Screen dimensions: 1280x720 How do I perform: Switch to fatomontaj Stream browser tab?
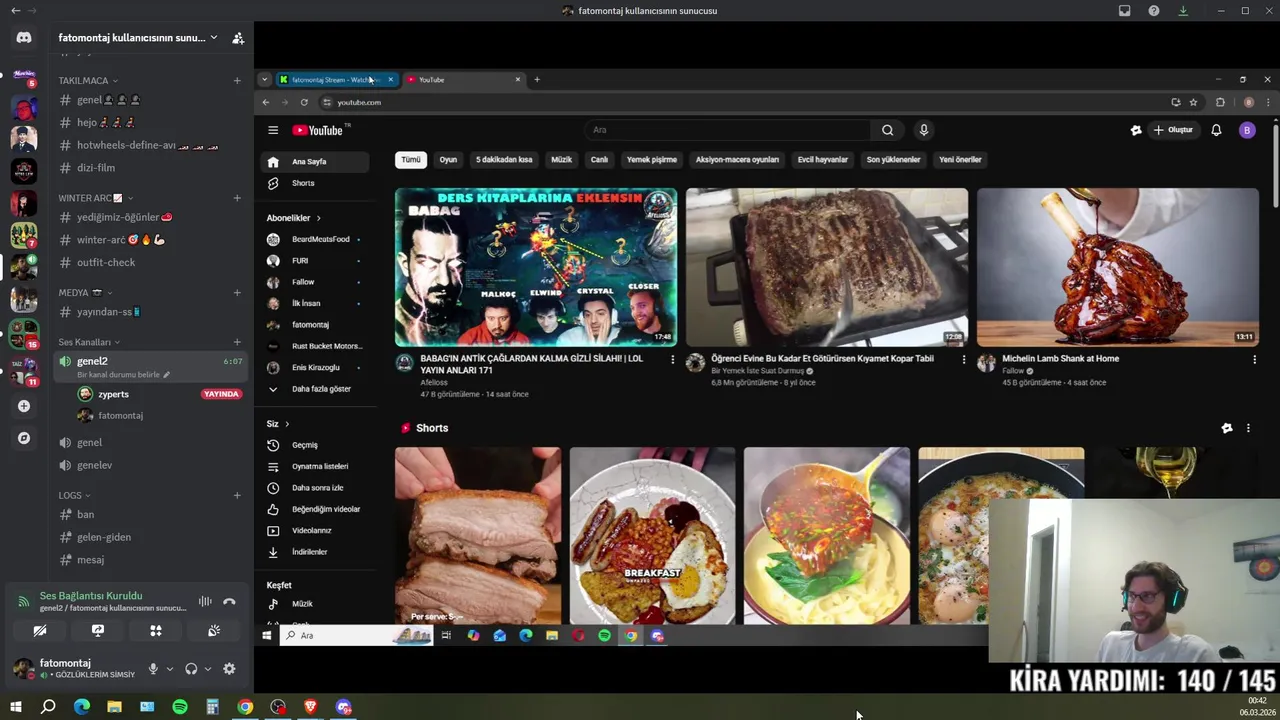pyautogui.click(x=336, y=80)
